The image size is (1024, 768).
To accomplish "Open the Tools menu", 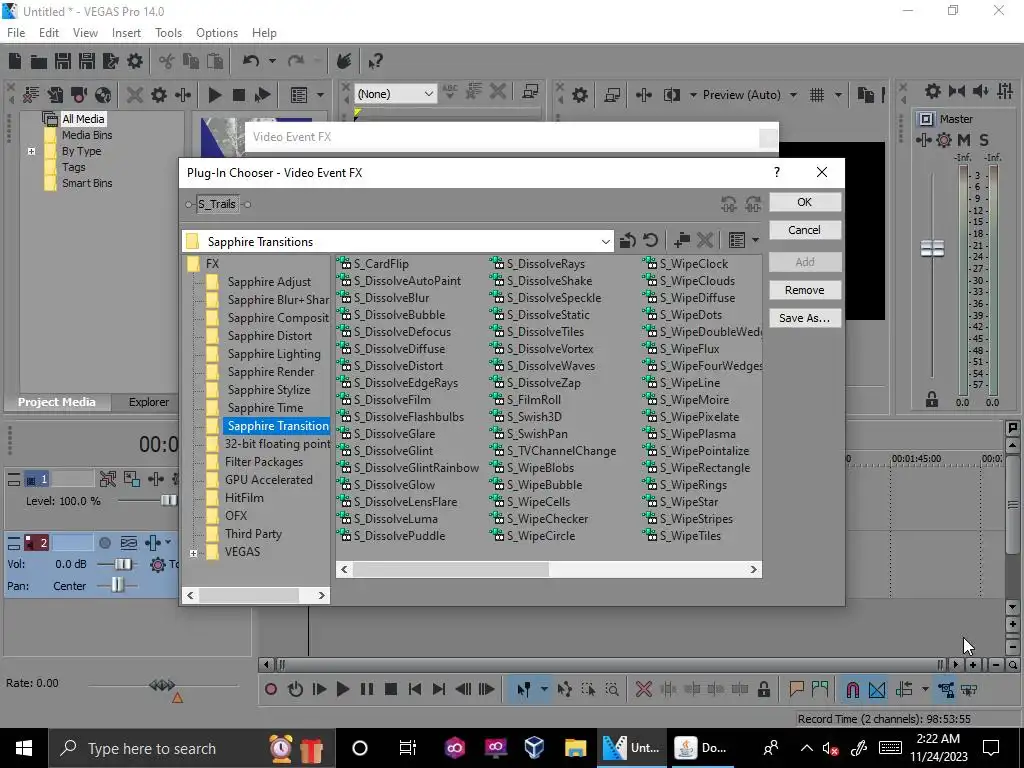I will [x=168, y=33].
